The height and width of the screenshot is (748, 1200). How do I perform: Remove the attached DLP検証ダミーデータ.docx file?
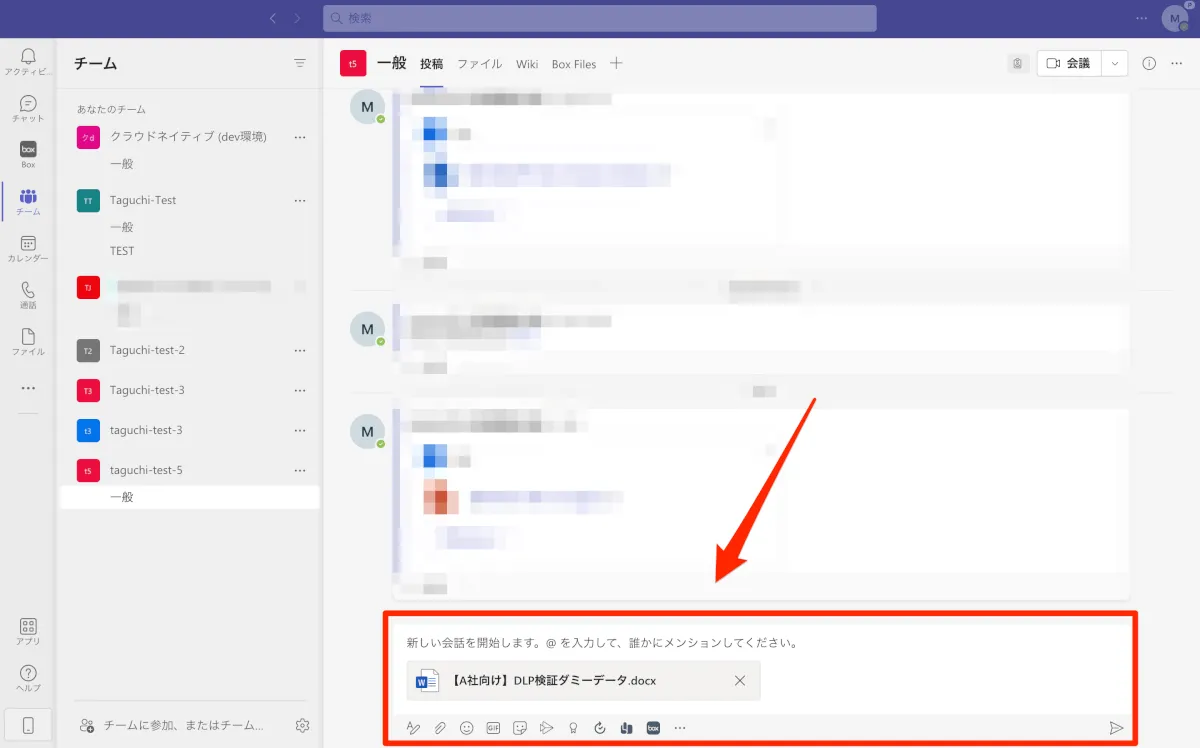[x=740, y=681]
